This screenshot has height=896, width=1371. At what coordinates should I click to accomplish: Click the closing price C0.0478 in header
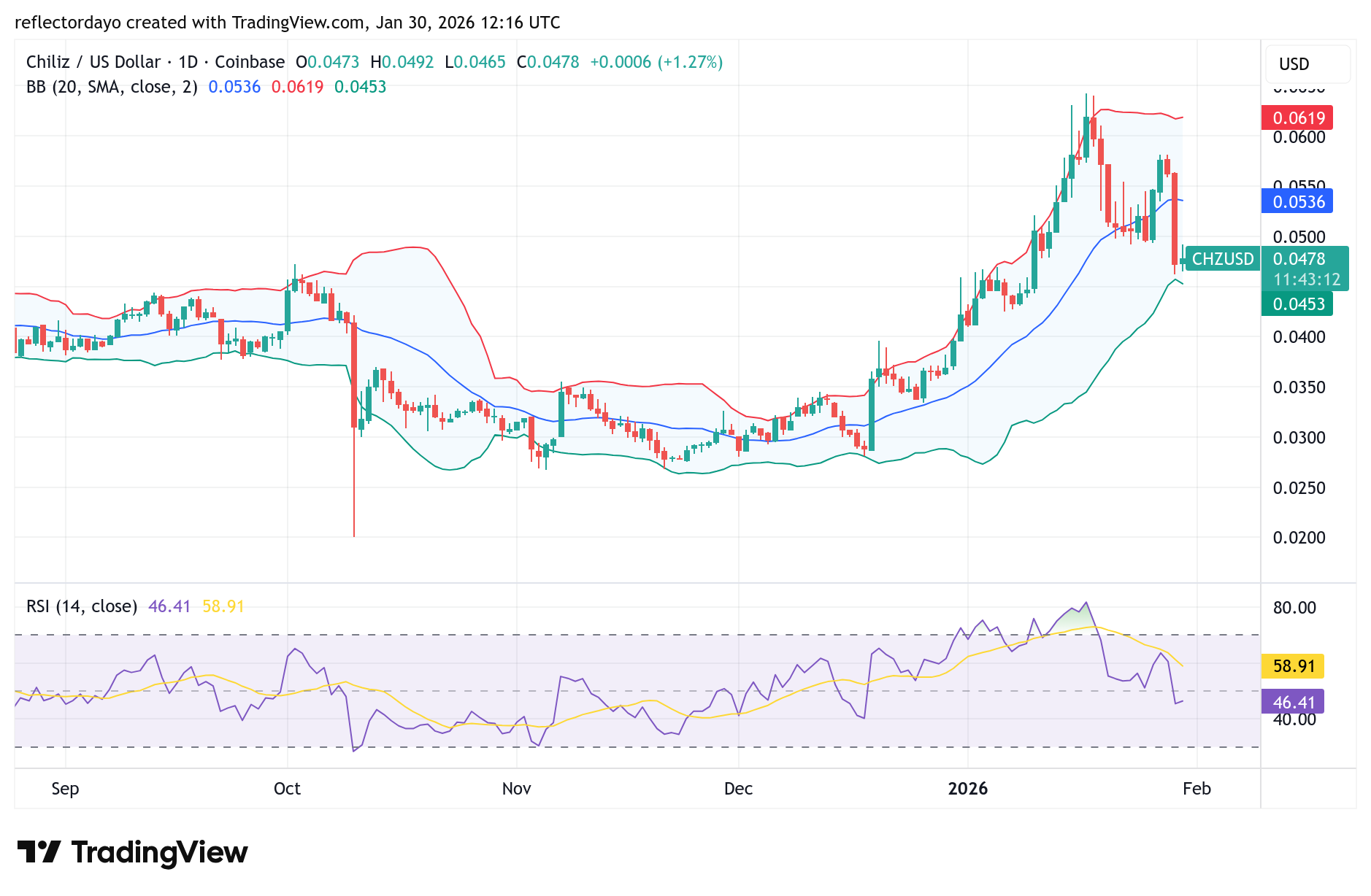pyautogui.click(x=548, y=62)
